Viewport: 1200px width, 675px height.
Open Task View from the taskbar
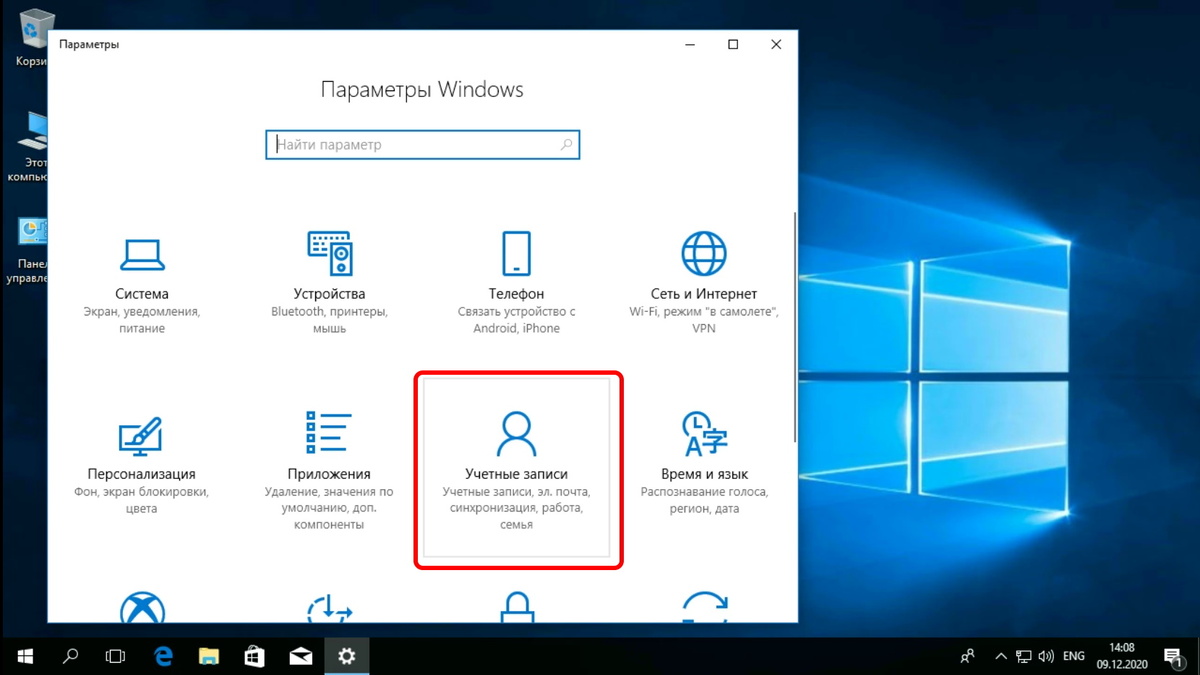(116, 656)
